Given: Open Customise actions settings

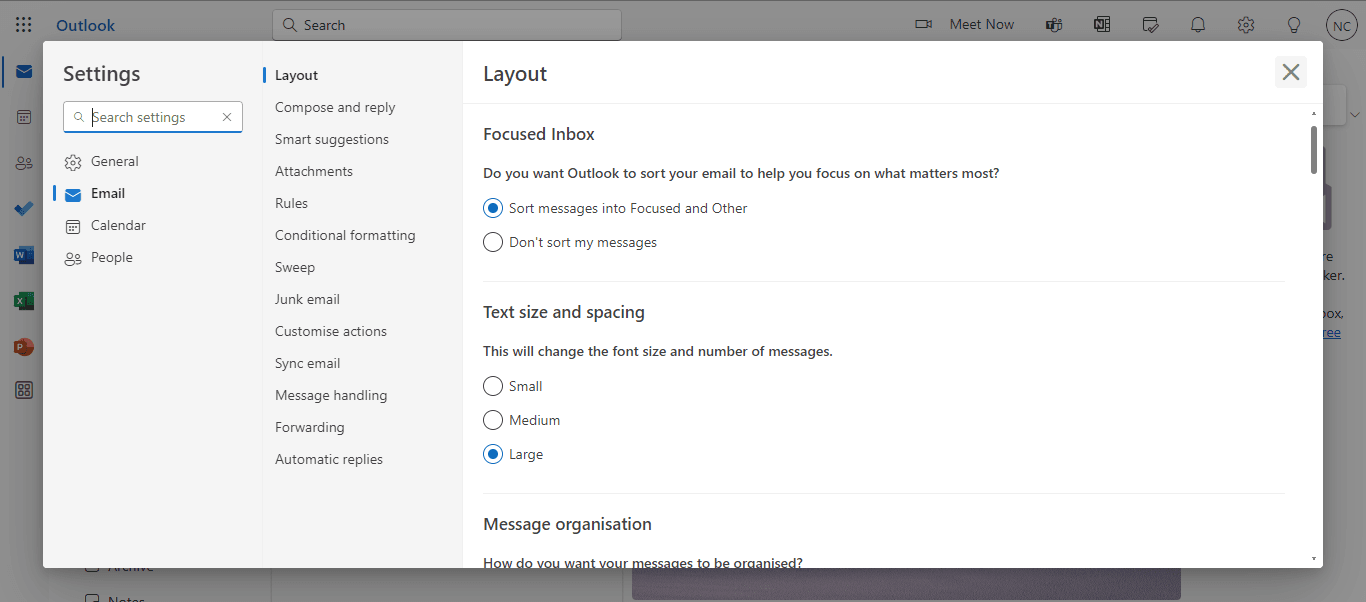Looking at the screenshot, I should pyautogui.click(x=331, y=331).
